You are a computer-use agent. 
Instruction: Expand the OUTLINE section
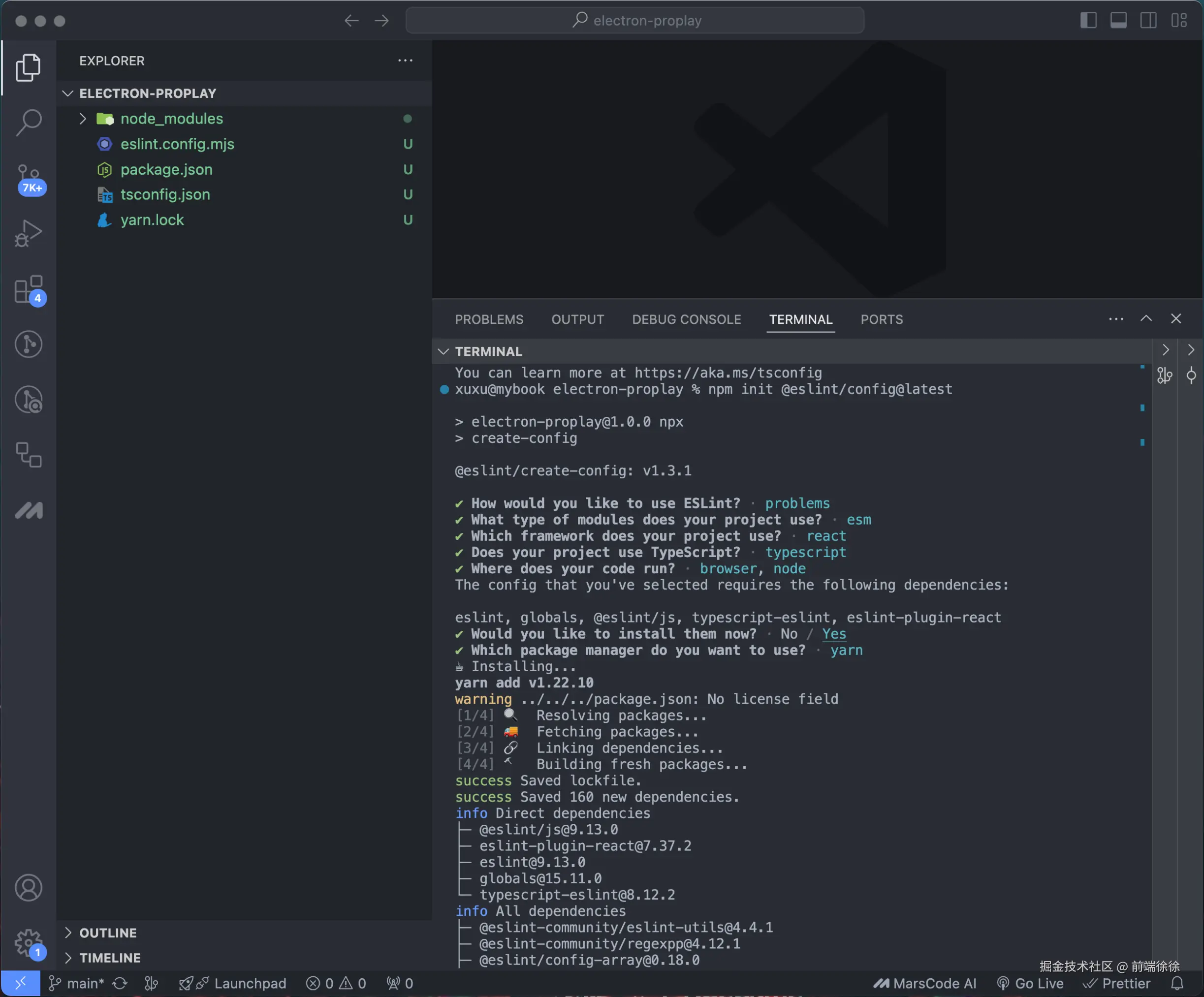pyautogui.click(x=108, y=933)
